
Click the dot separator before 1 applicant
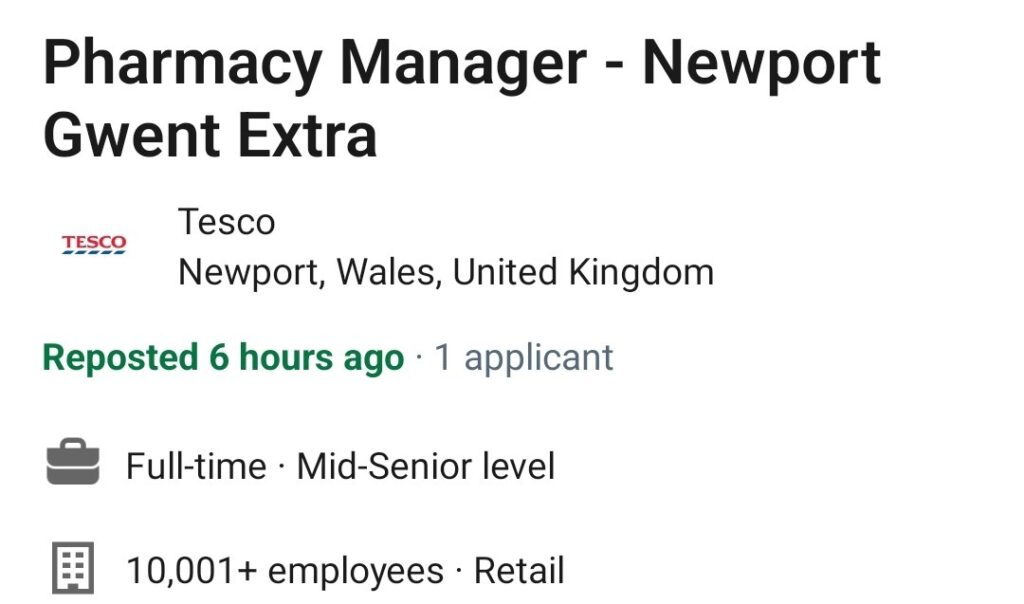tap(419, 358)
